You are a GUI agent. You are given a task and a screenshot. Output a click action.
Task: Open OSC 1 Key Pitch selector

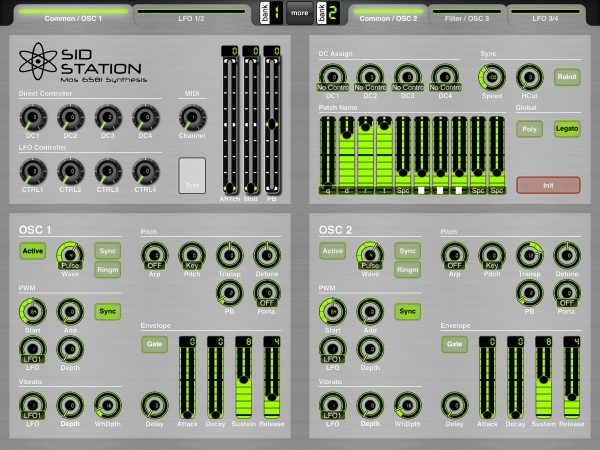192,256
